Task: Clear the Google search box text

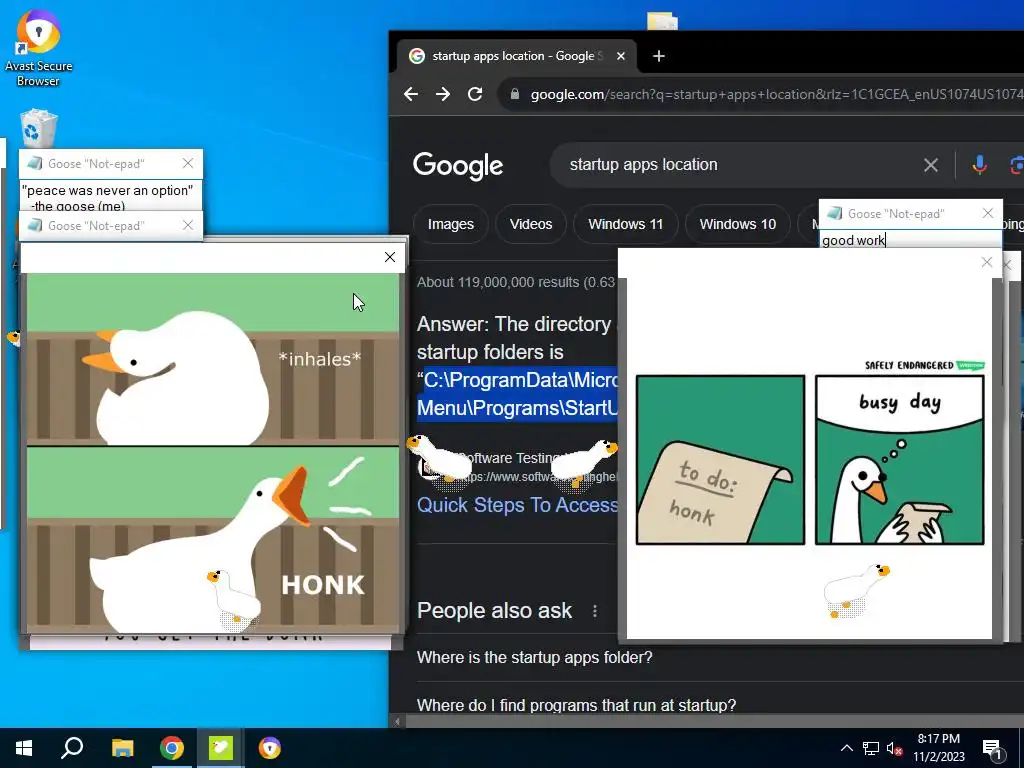Action: pyautogui.click(x=931, y=165)
